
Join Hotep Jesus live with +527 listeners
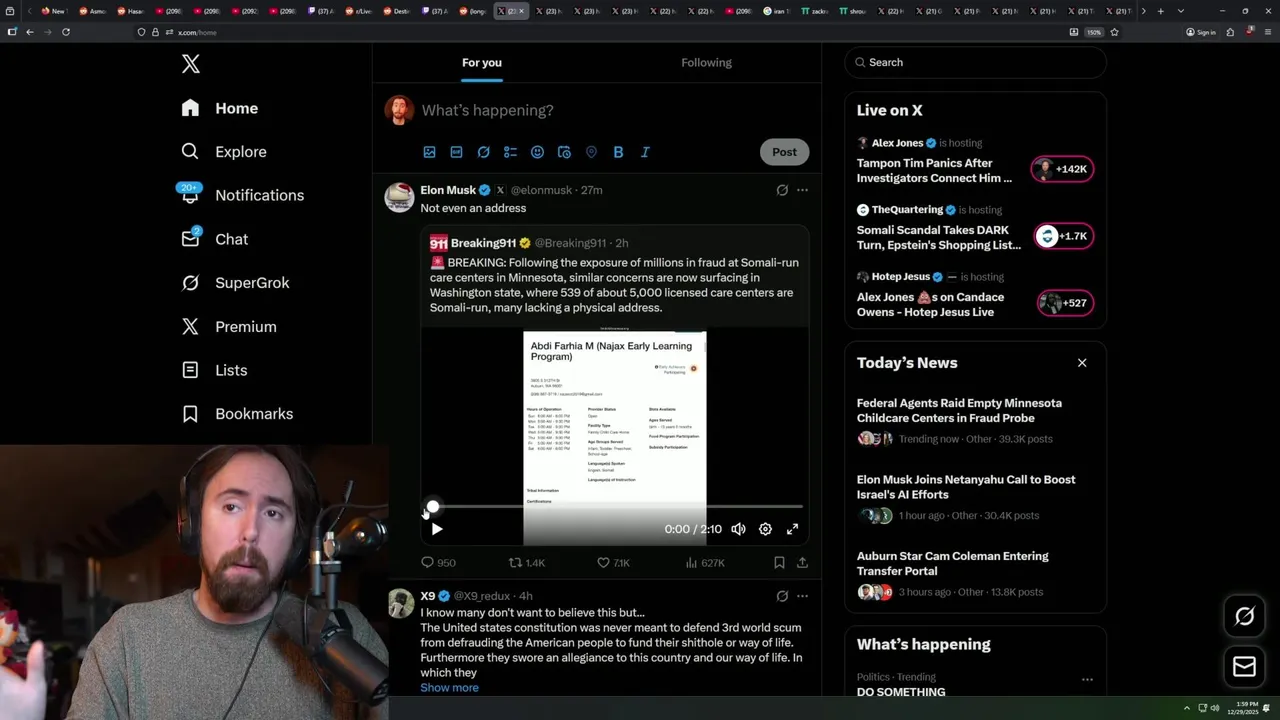(1064, 303)
